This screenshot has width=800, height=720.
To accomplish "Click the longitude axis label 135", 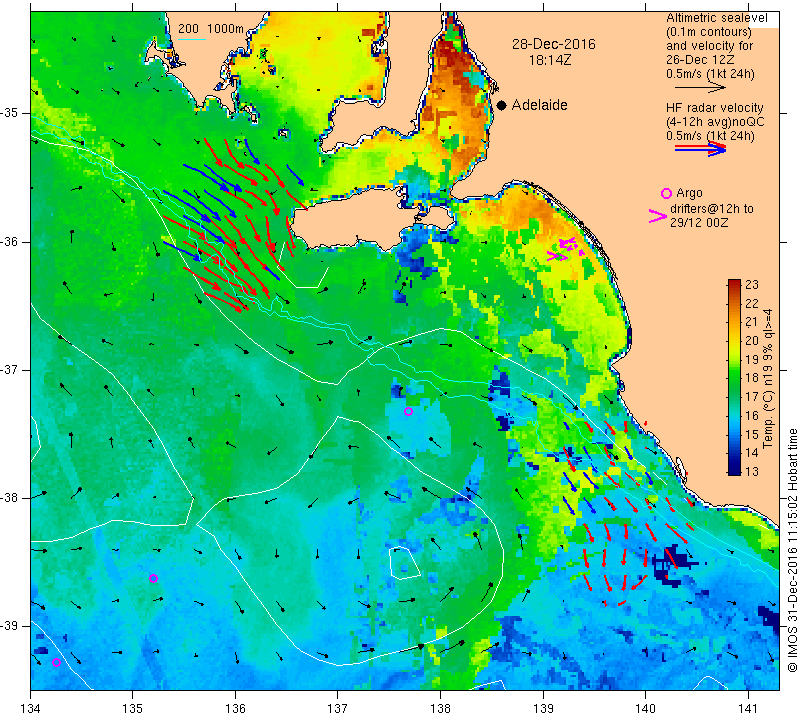I will [x=133, y=708].
